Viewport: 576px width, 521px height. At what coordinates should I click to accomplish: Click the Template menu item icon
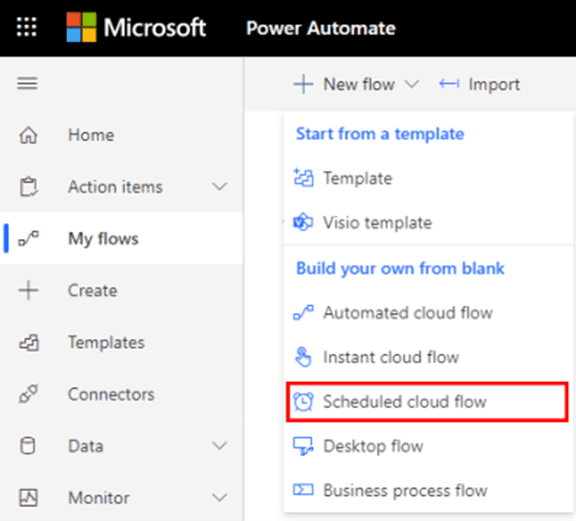[303, 178]
